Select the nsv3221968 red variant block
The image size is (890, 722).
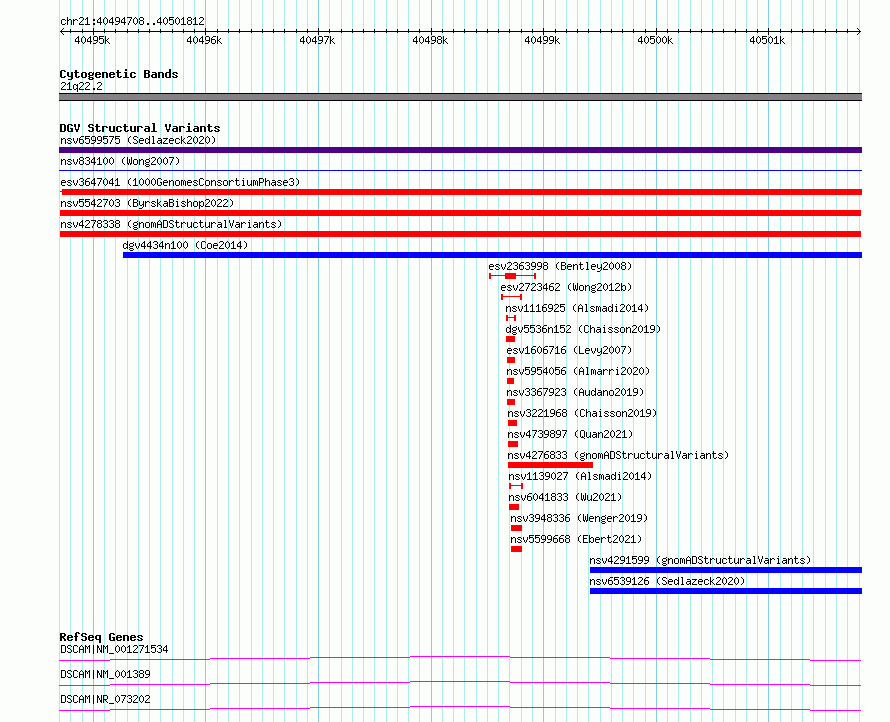513,423
